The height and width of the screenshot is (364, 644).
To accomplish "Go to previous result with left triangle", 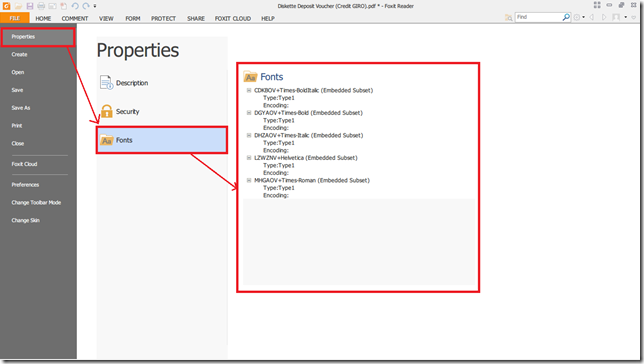I will point(592,17).
